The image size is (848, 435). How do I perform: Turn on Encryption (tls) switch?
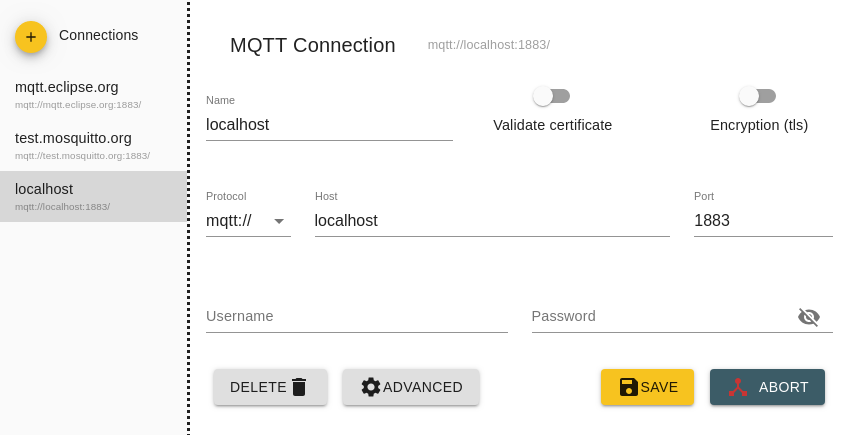tap(757, 96)
